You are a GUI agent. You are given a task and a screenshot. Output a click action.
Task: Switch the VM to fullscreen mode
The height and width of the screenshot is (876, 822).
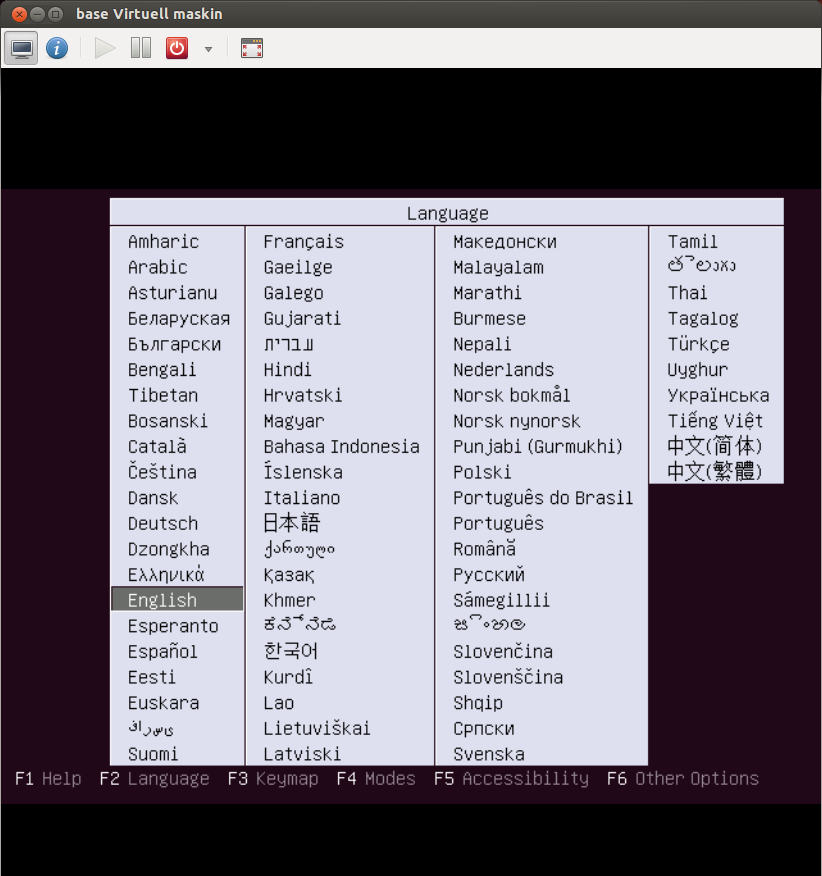[252, 48]
